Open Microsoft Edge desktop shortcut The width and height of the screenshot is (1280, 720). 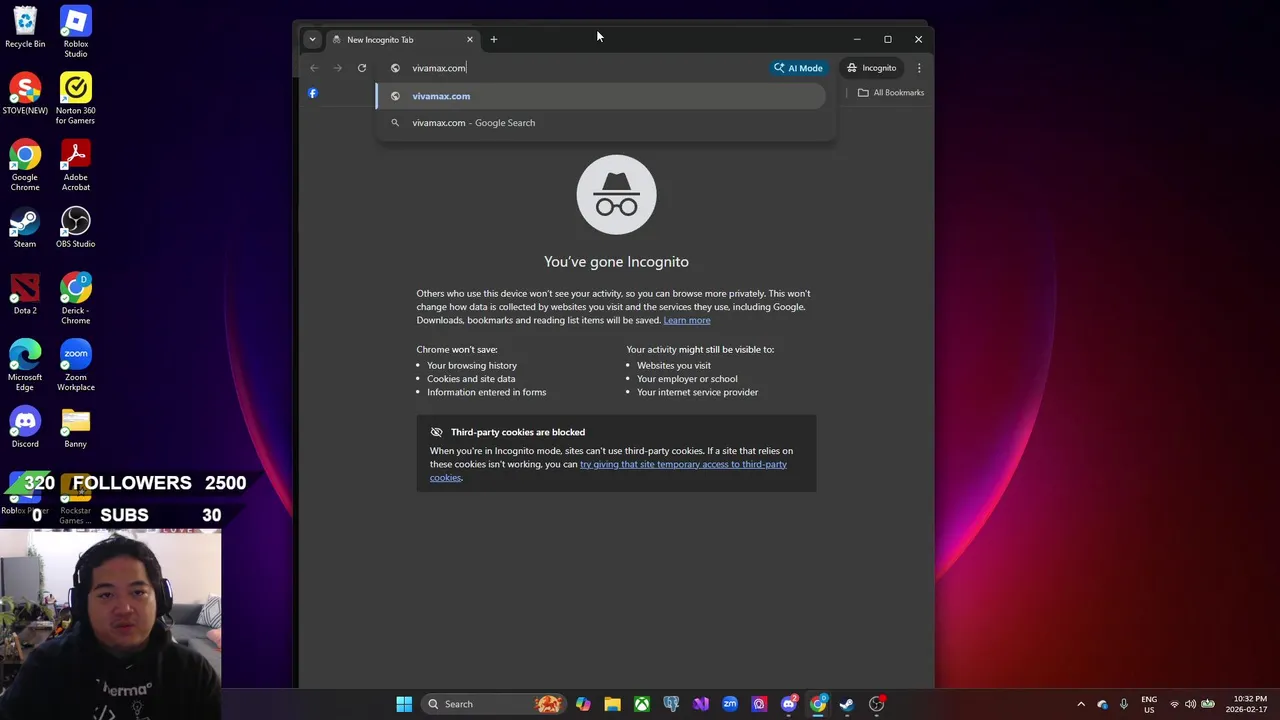pyautogui.click(x=25, y=365)
